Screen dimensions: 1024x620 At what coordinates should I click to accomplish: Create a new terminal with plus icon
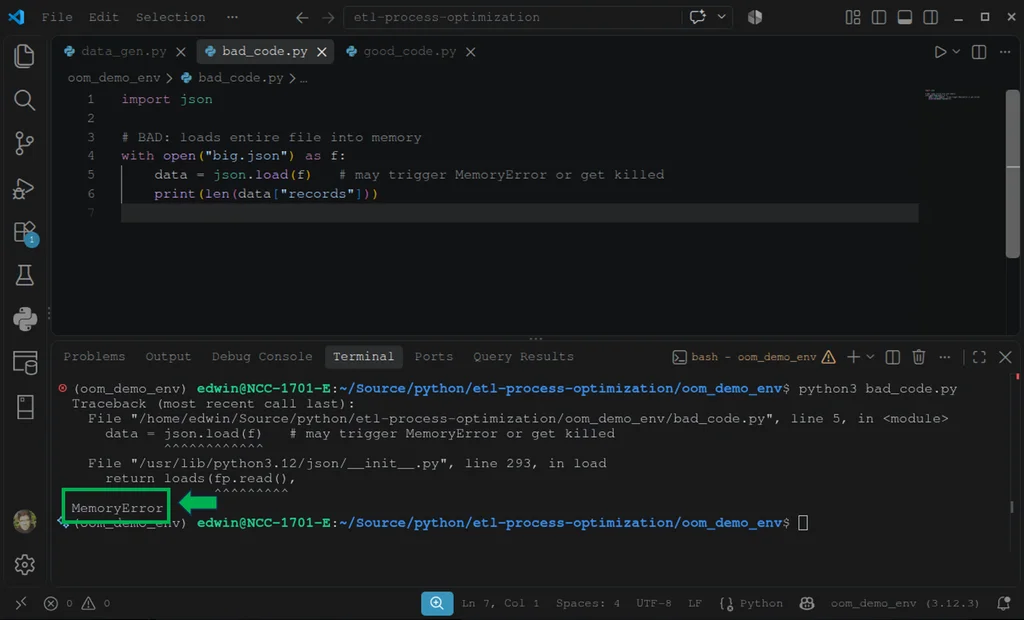(x=853, y=357)
